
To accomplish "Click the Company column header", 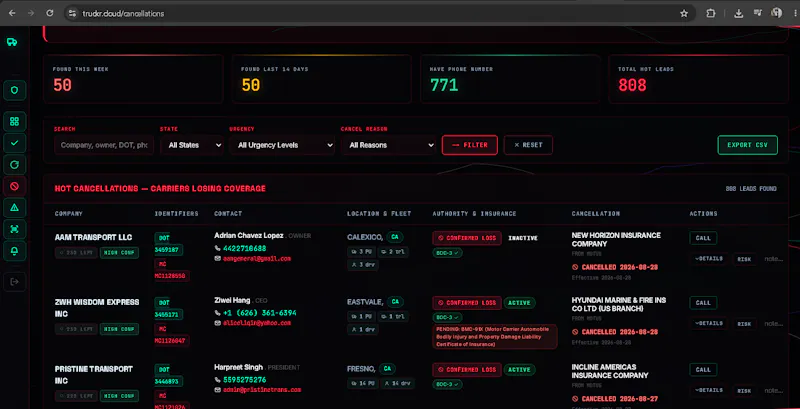I will pyautogui.click(x=68, y=214).
